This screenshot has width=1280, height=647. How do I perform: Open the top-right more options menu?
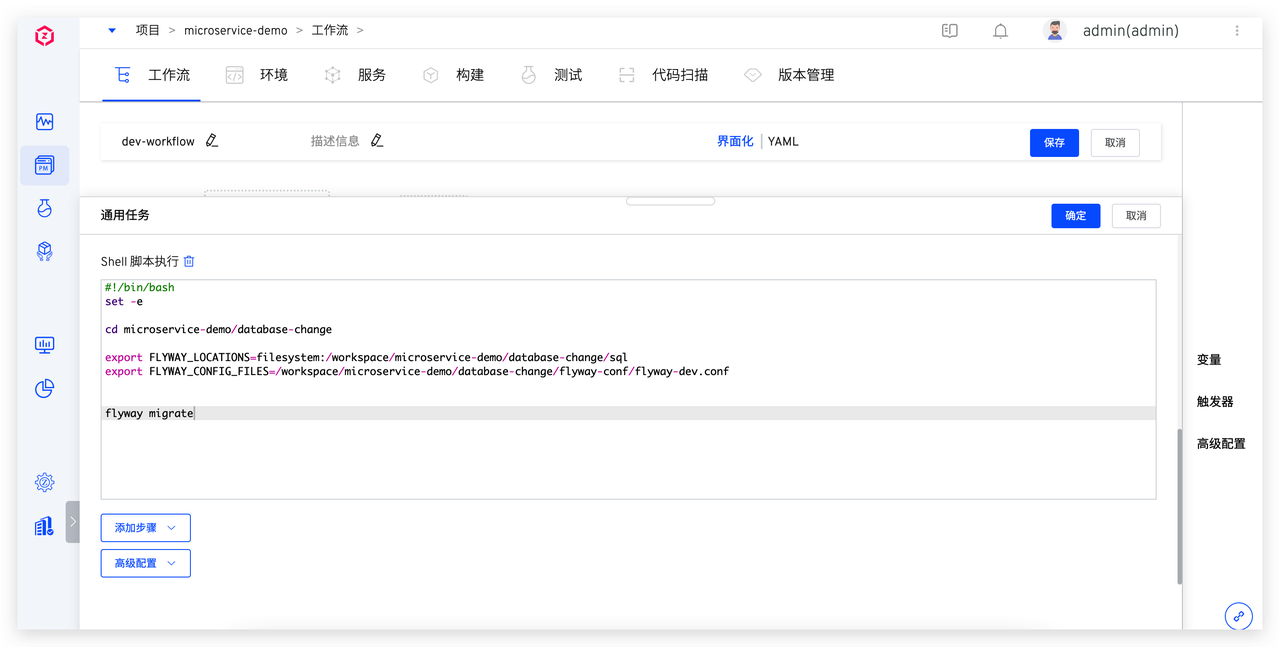point(1237,31)
